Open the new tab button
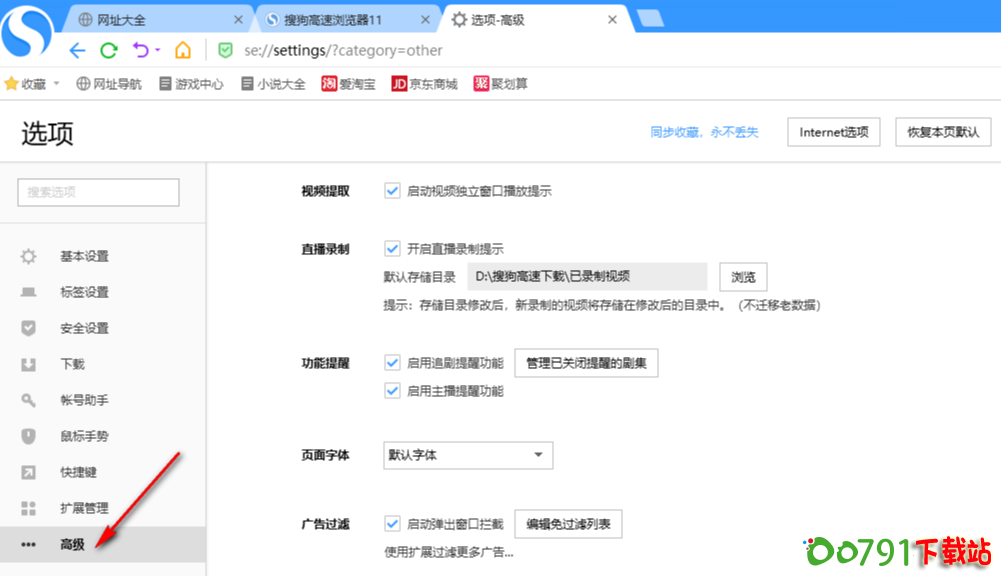 [650, 19]
